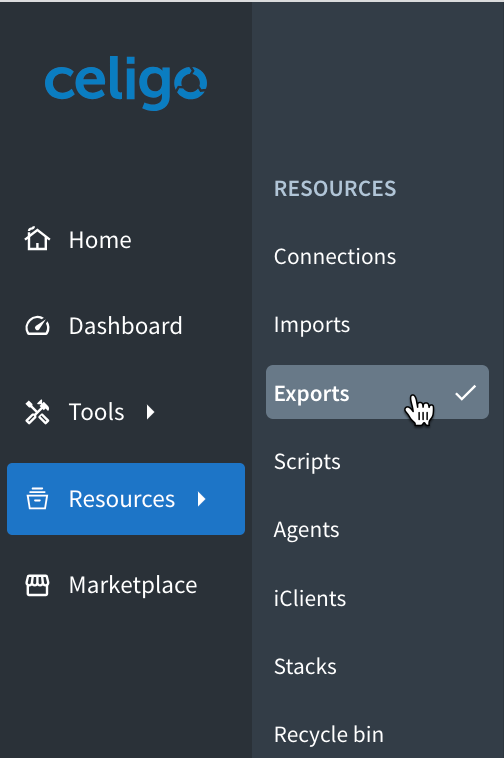Image resolution: width=504 pixels, height=758 pixels.
Task: Click the Home house icon
Action: [37, 239]
